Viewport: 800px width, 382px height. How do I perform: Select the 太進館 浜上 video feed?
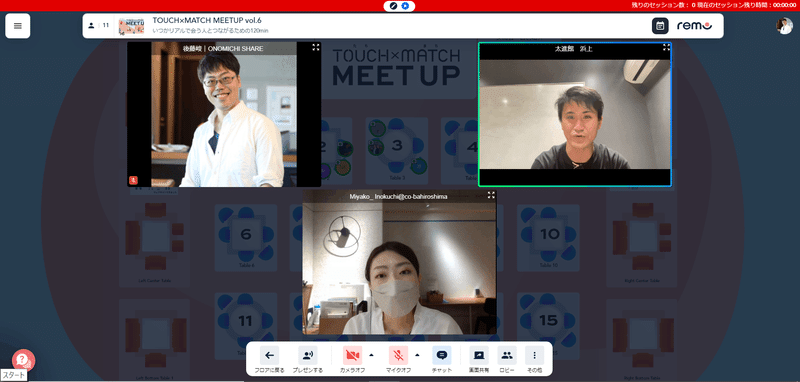(x=575, y=114)
